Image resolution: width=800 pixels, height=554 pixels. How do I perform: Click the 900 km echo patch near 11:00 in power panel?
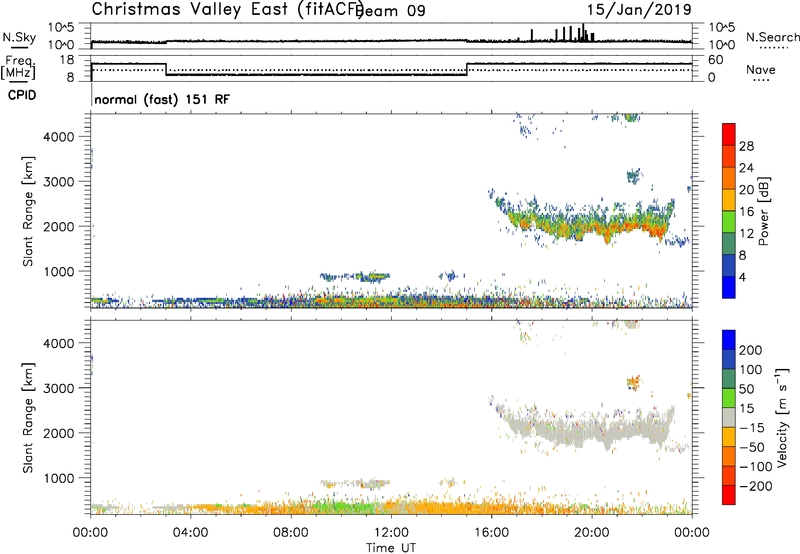click(372, 276)
